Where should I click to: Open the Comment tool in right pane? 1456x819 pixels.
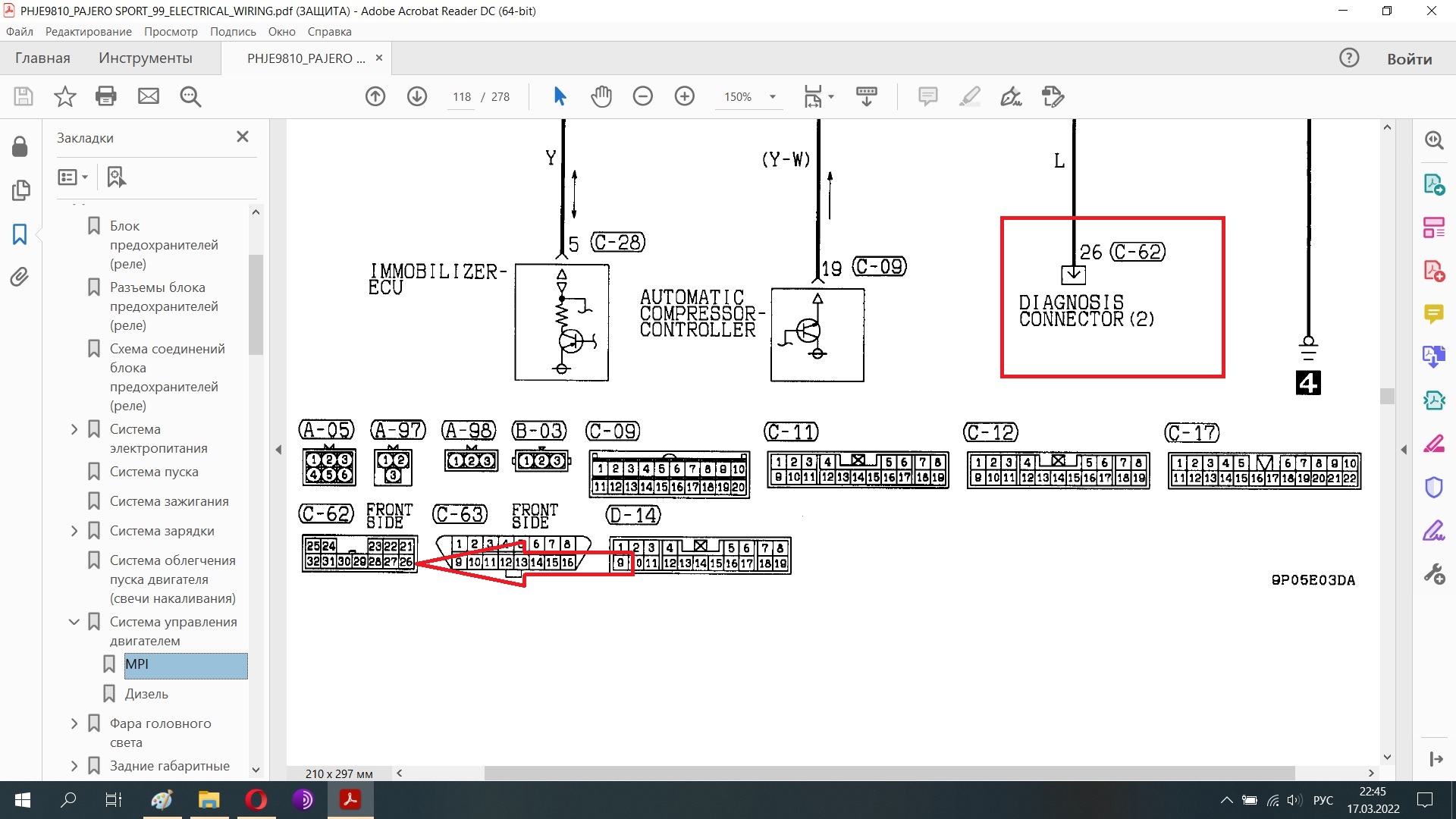[x=1434, y=313]
